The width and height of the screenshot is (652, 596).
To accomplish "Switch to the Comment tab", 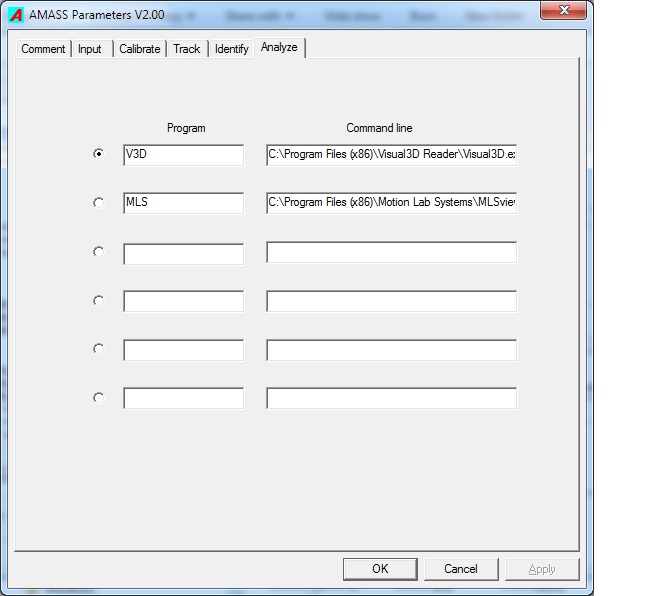I will (x=43, y=49).
